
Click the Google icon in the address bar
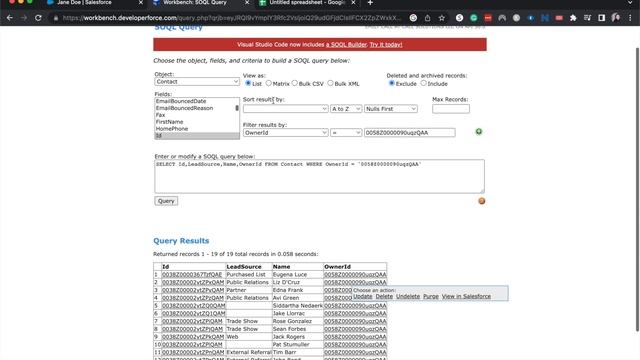tap(413, 18)
